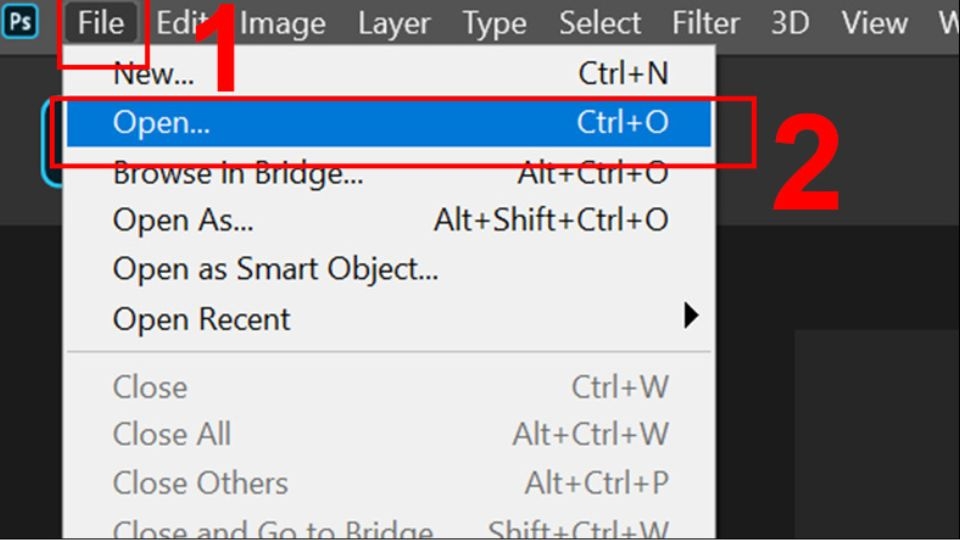Image resolution: width=960 pixels, height=540 pixels.
Task: Click the Close menu entry
Action: 150,387
